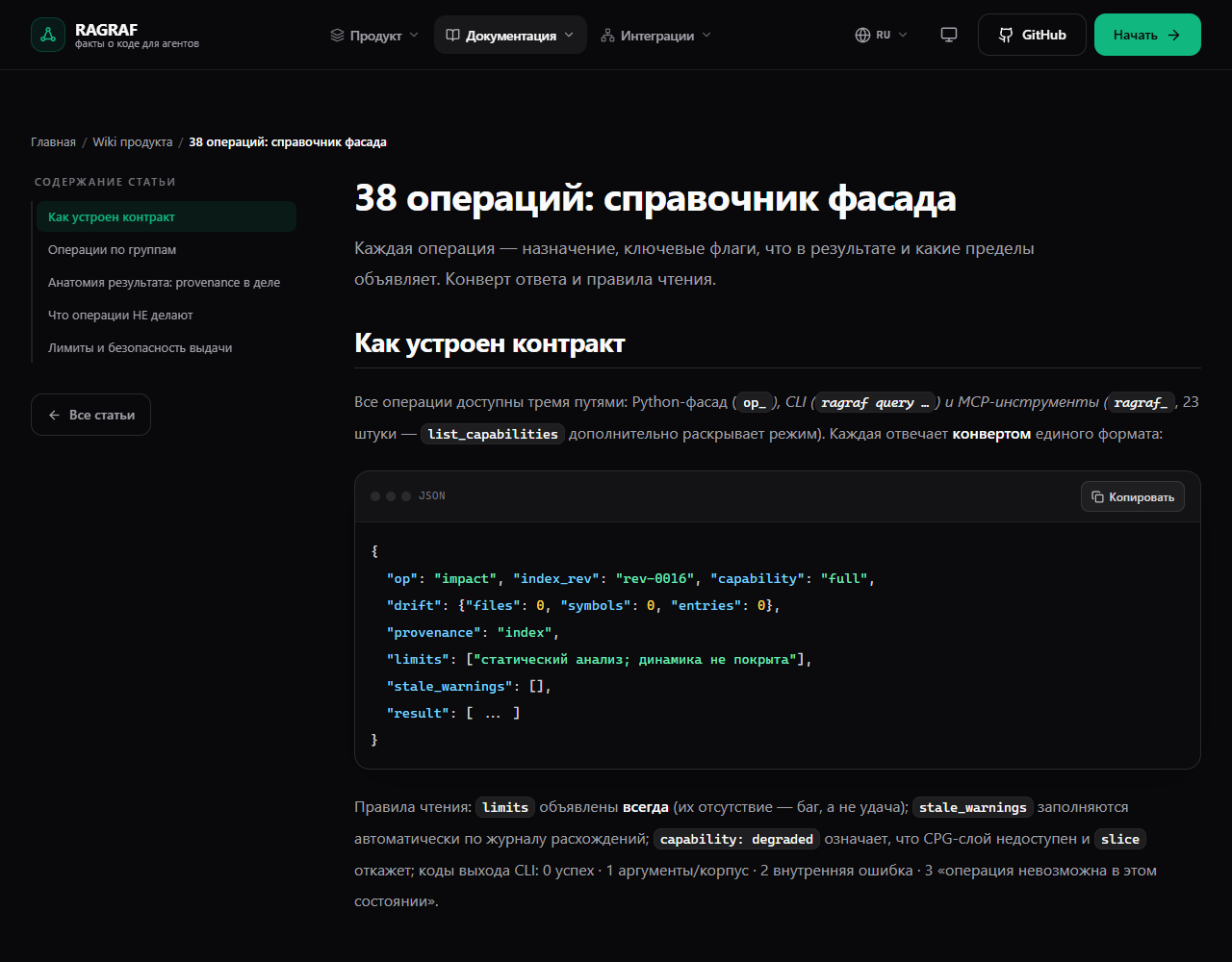The width and height of the screenshot is (1232, 962).
Task: Jump to Лимиты и безопасность выдачи
Action: coord(166,347)
